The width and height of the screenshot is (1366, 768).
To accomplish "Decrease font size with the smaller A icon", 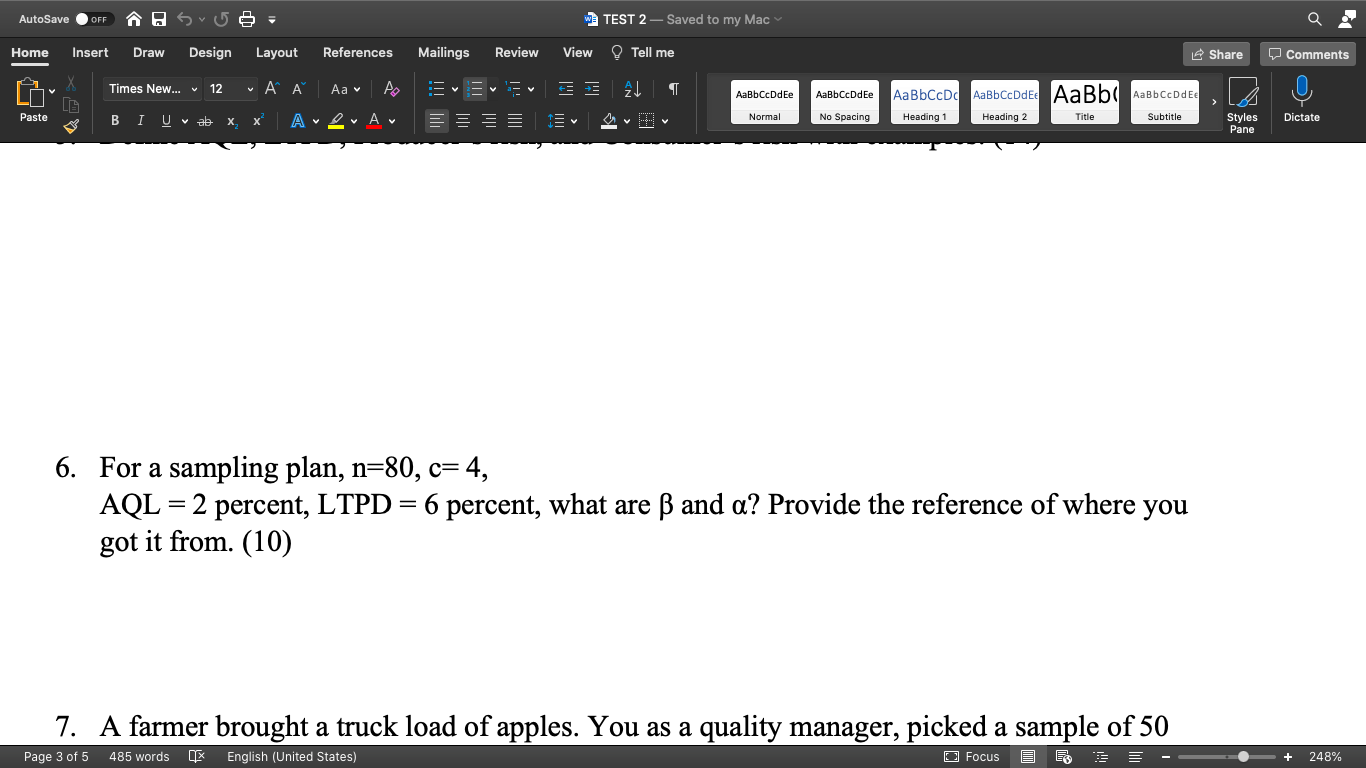I will point(298,89).
